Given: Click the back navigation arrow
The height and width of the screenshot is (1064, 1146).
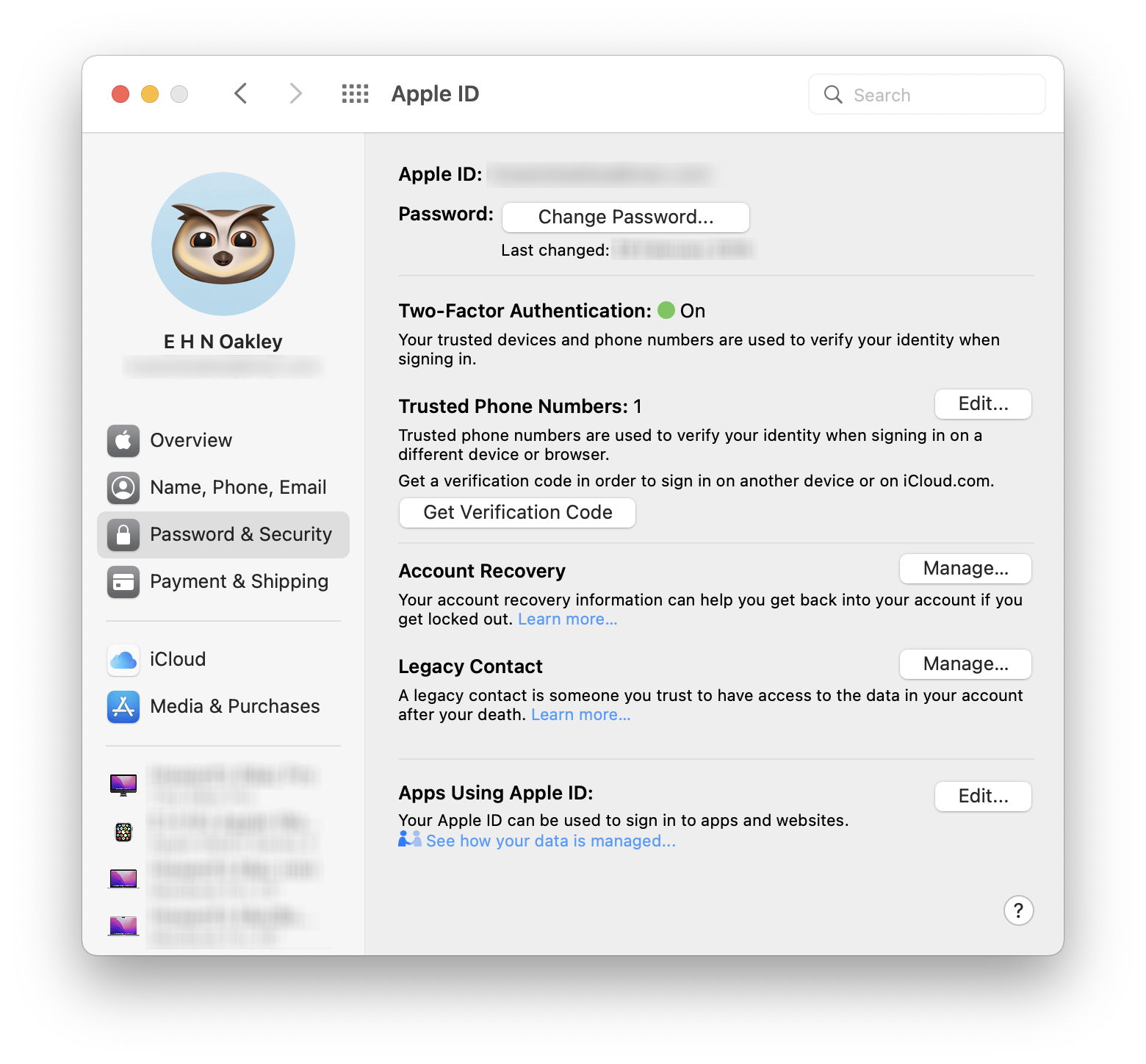Looking at the screenshot, I should pyautogui.click(x=240, y=94).
